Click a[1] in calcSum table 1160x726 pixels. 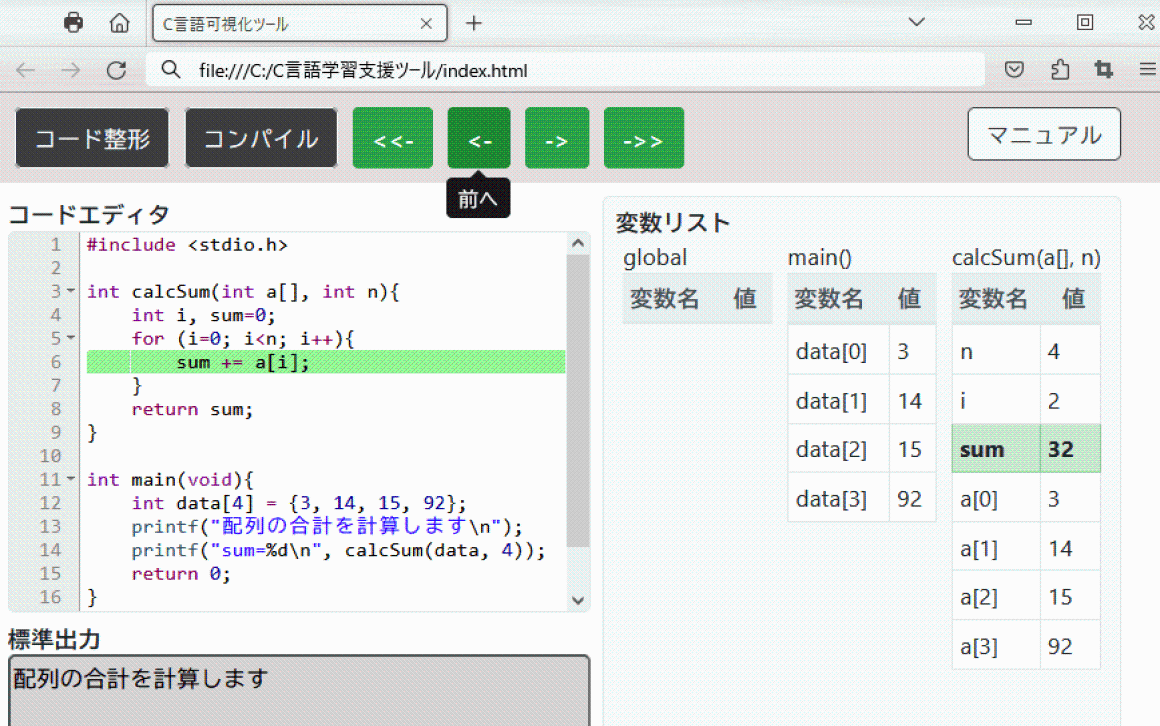[x=996, y=548]
